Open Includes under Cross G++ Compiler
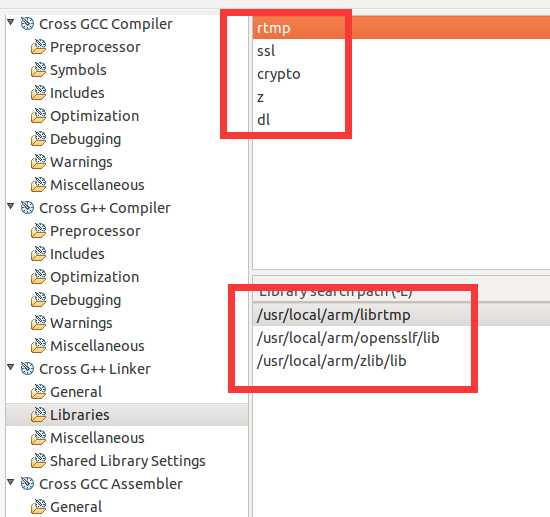Screen dimensions: 550x517 [x=77, y=254]
